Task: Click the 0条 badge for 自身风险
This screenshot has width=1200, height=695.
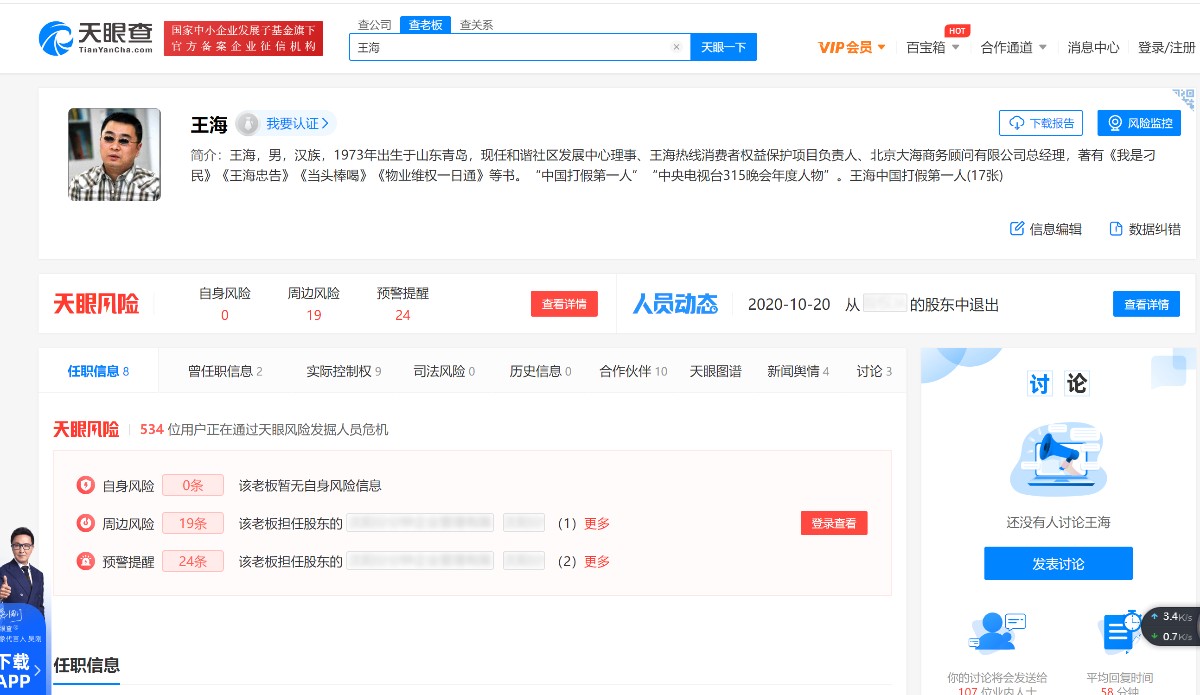Action: pyautogui.click(x=192, y=486)
